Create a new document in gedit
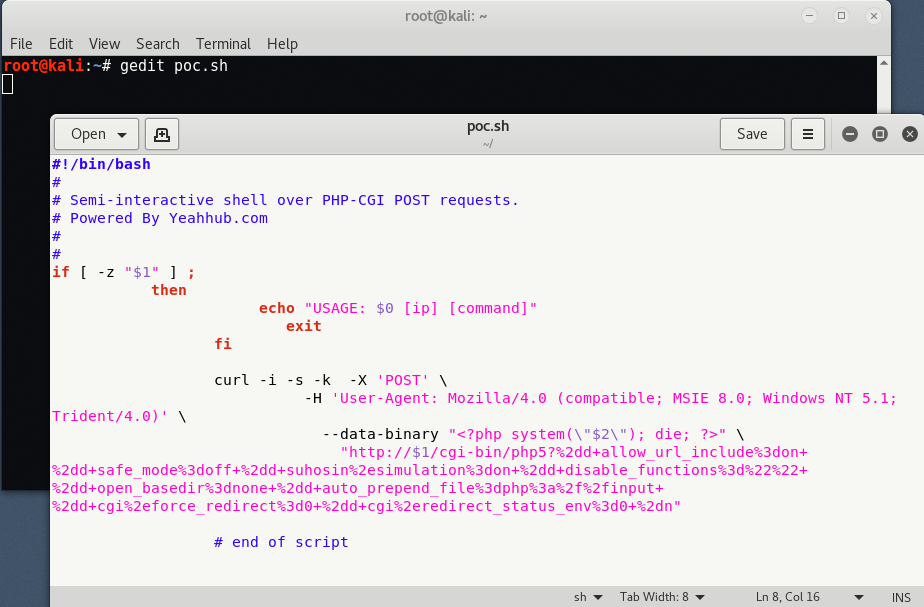 click(x=161, y=134)
